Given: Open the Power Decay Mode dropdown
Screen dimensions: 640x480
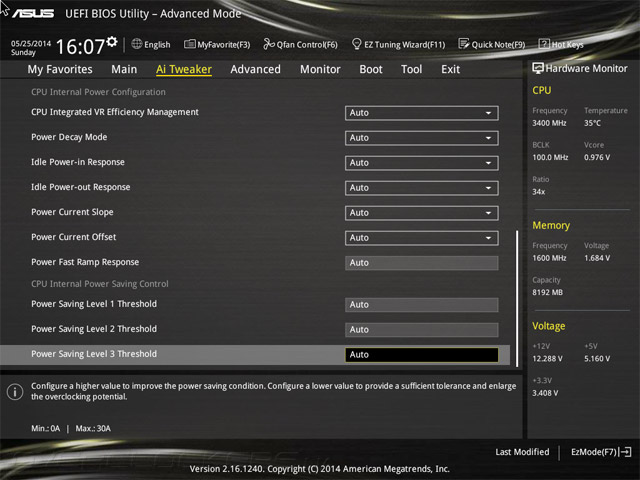Looking at the screenshot, I should point(422,138).
